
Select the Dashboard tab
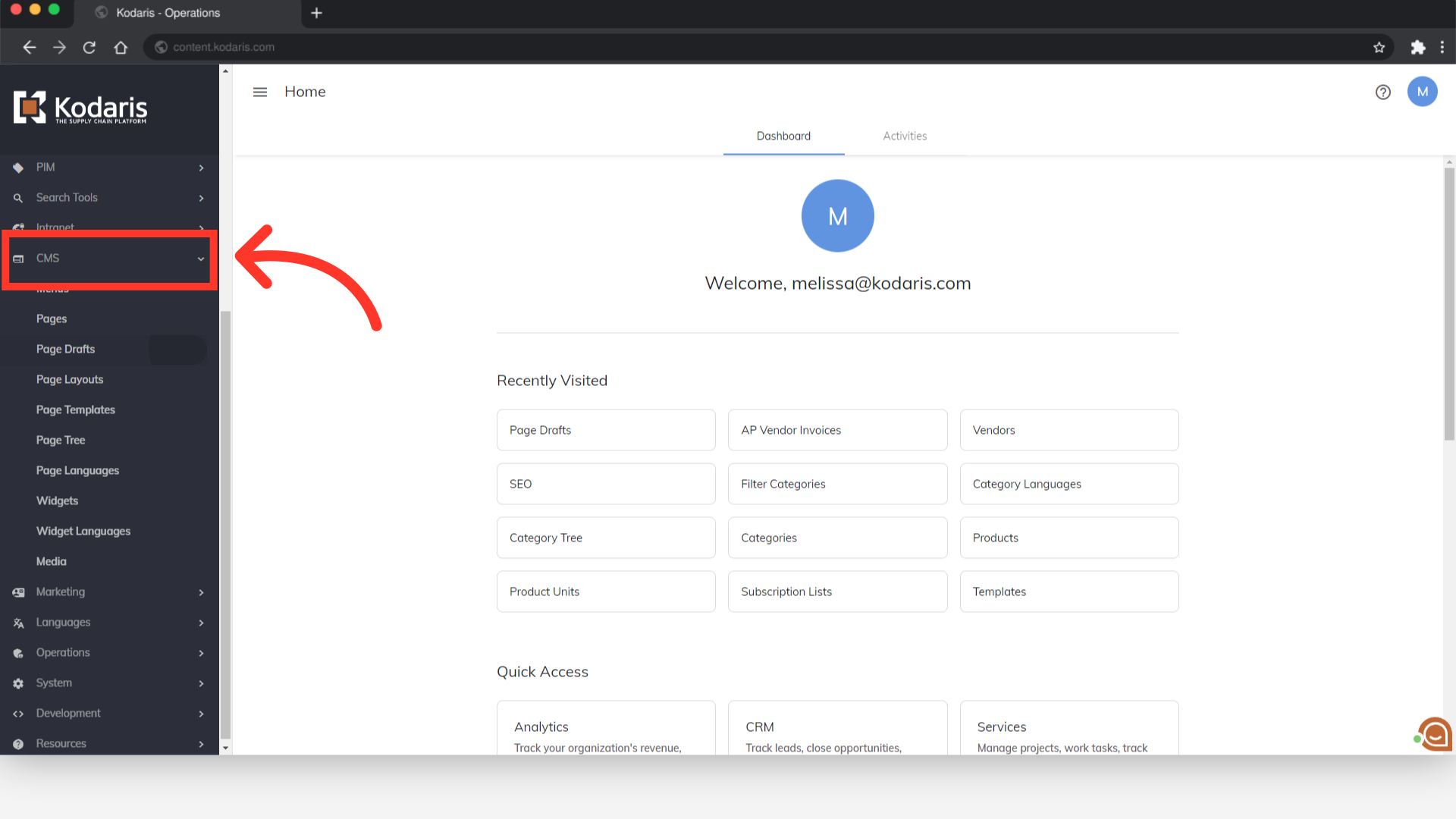[x=783, y=136]
